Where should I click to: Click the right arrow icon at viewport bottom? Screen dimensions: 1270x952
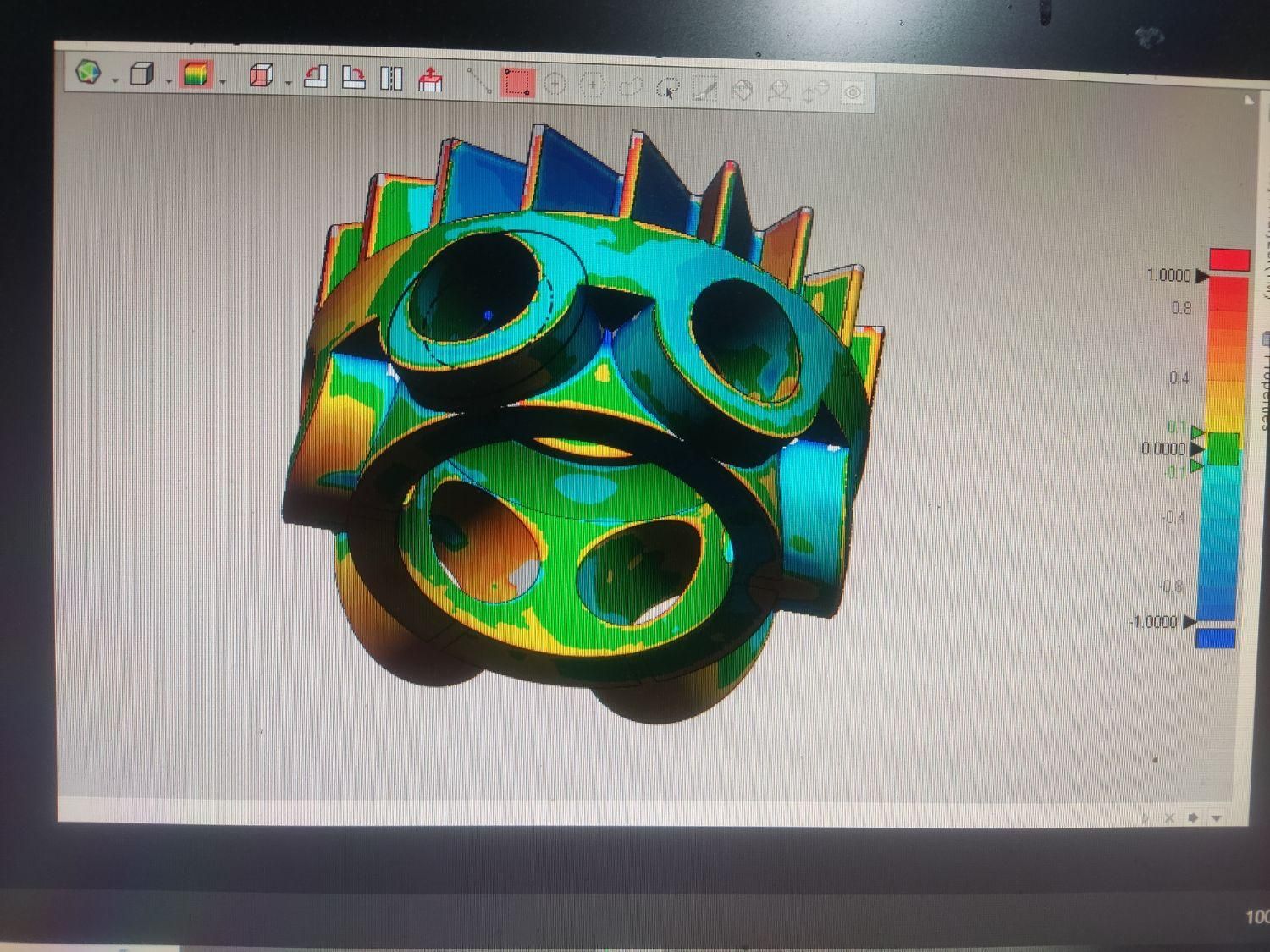pyautogui.click(x=1193, y=817)
